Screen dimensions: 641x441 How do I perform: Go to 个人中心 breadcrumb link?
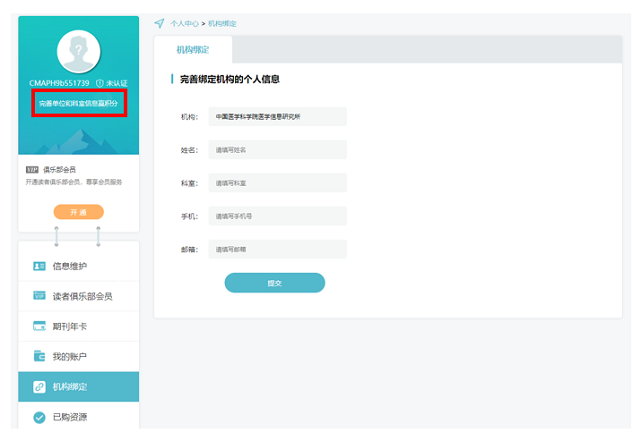pyautogui.click(x=184, y=24)
